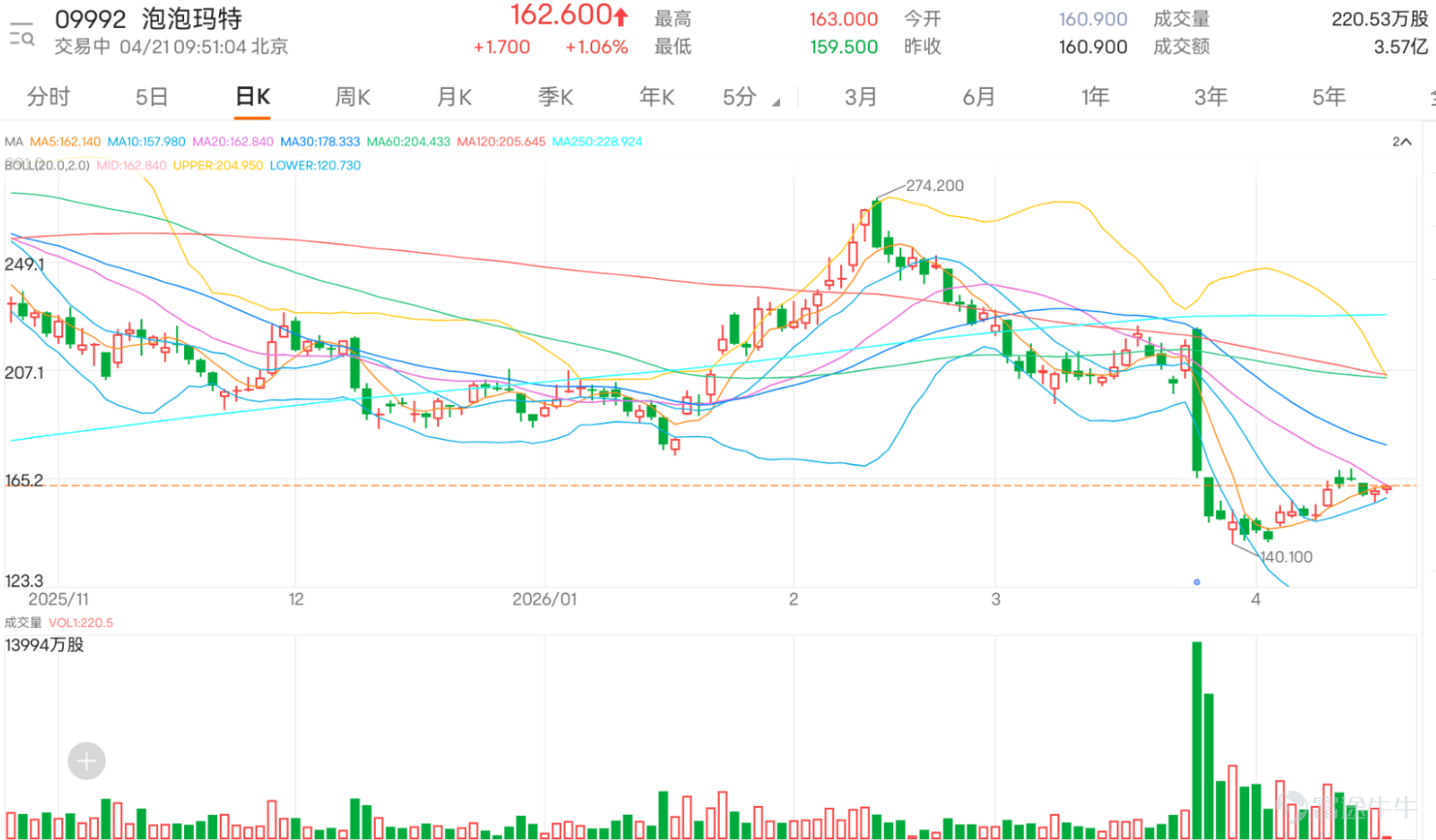Image resolution: width=1436 pixels, height=840 pixels.
Task: Select the 季K tab
Action: pos(556,97)
